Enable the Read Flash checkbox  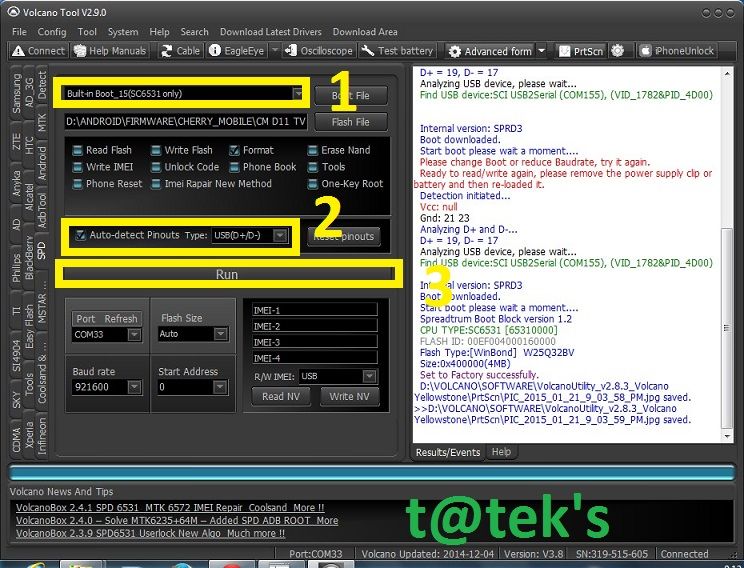pos(78,150)
